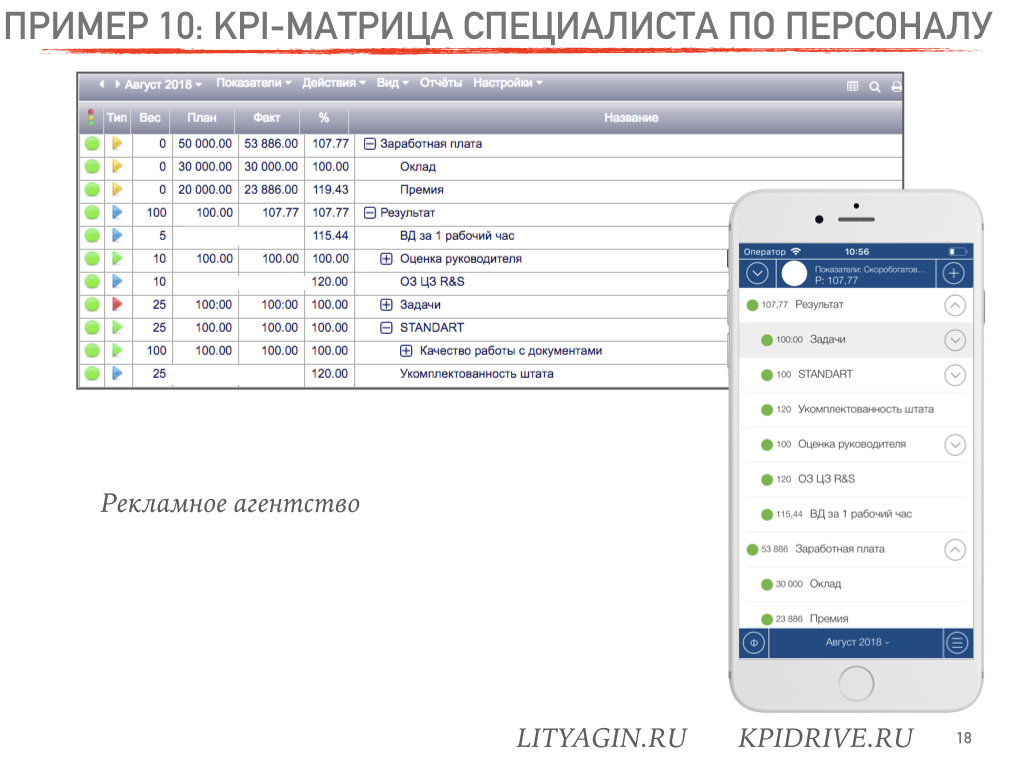1024x768 pixels.
Task: Open the Показатели menu
Action: click(x=254, y=83)
